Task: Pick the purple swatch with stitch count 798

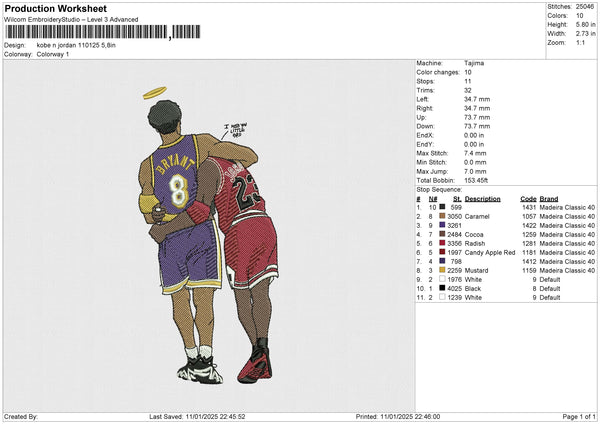Action: (x=442, y=261)
